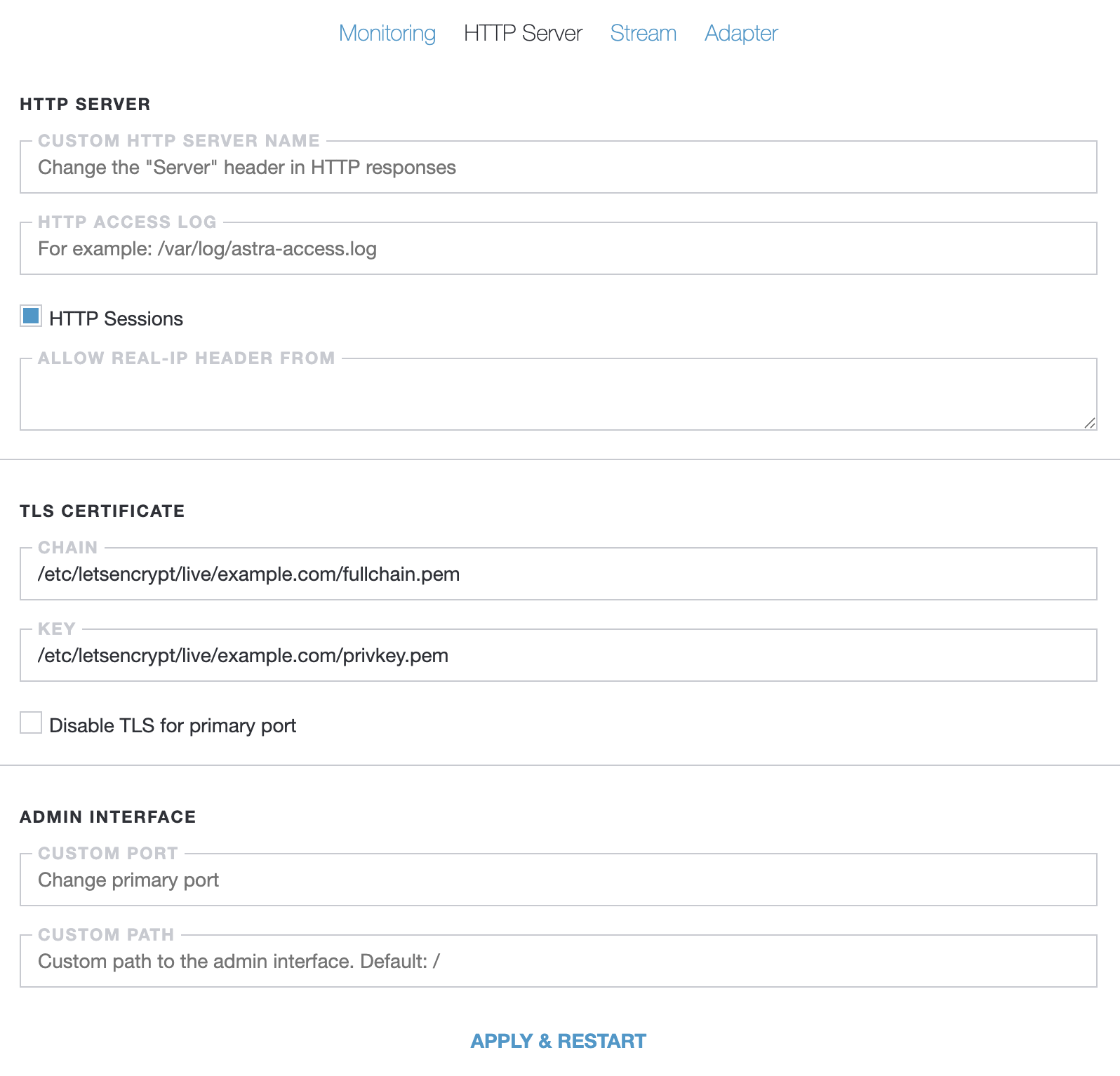Focus the HTTP Access Log input

click(x=558, y=249)
